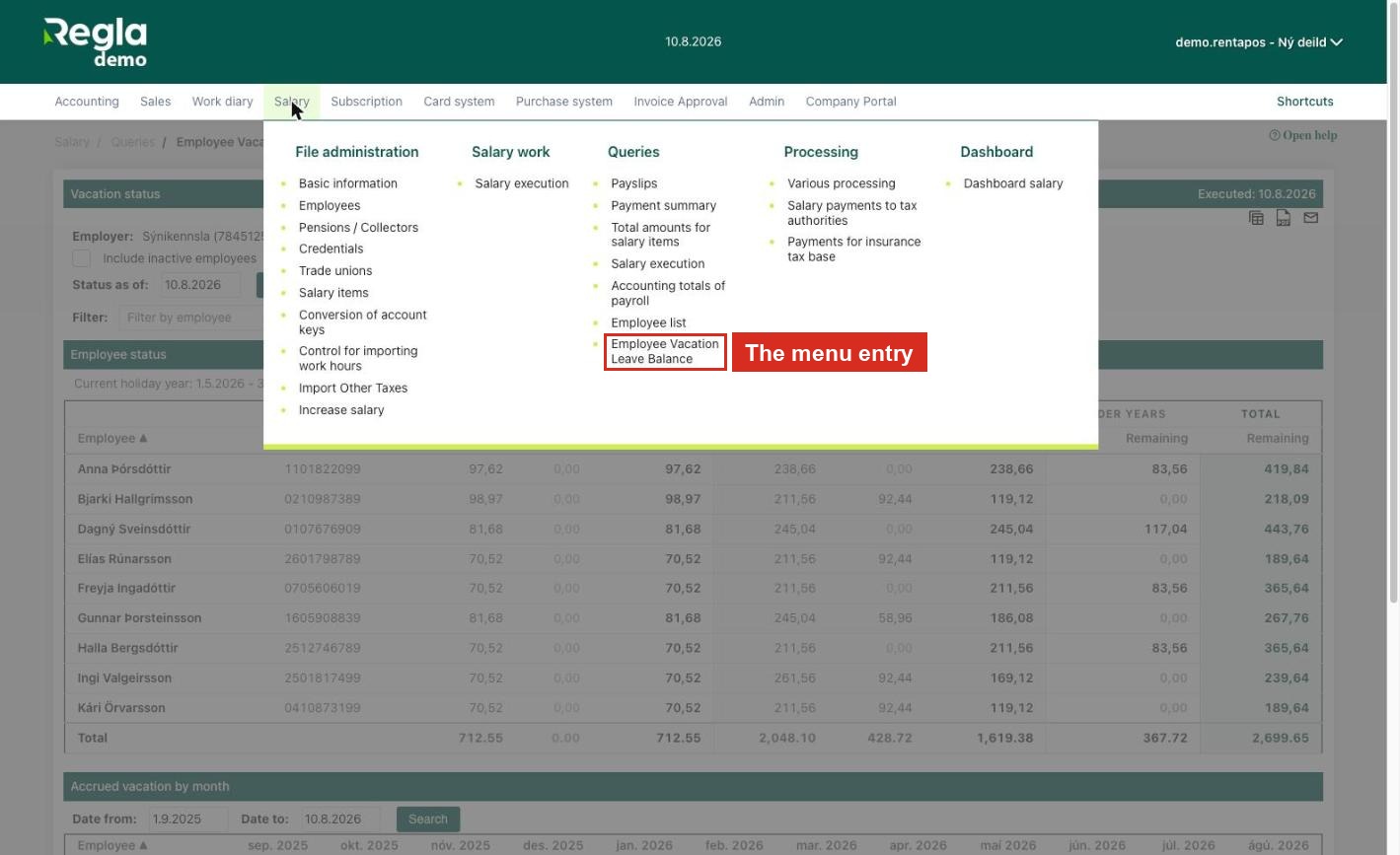Select Conversion of account keys entry
The height and width of the screenshot is (855, 1400).
point(362,322)
